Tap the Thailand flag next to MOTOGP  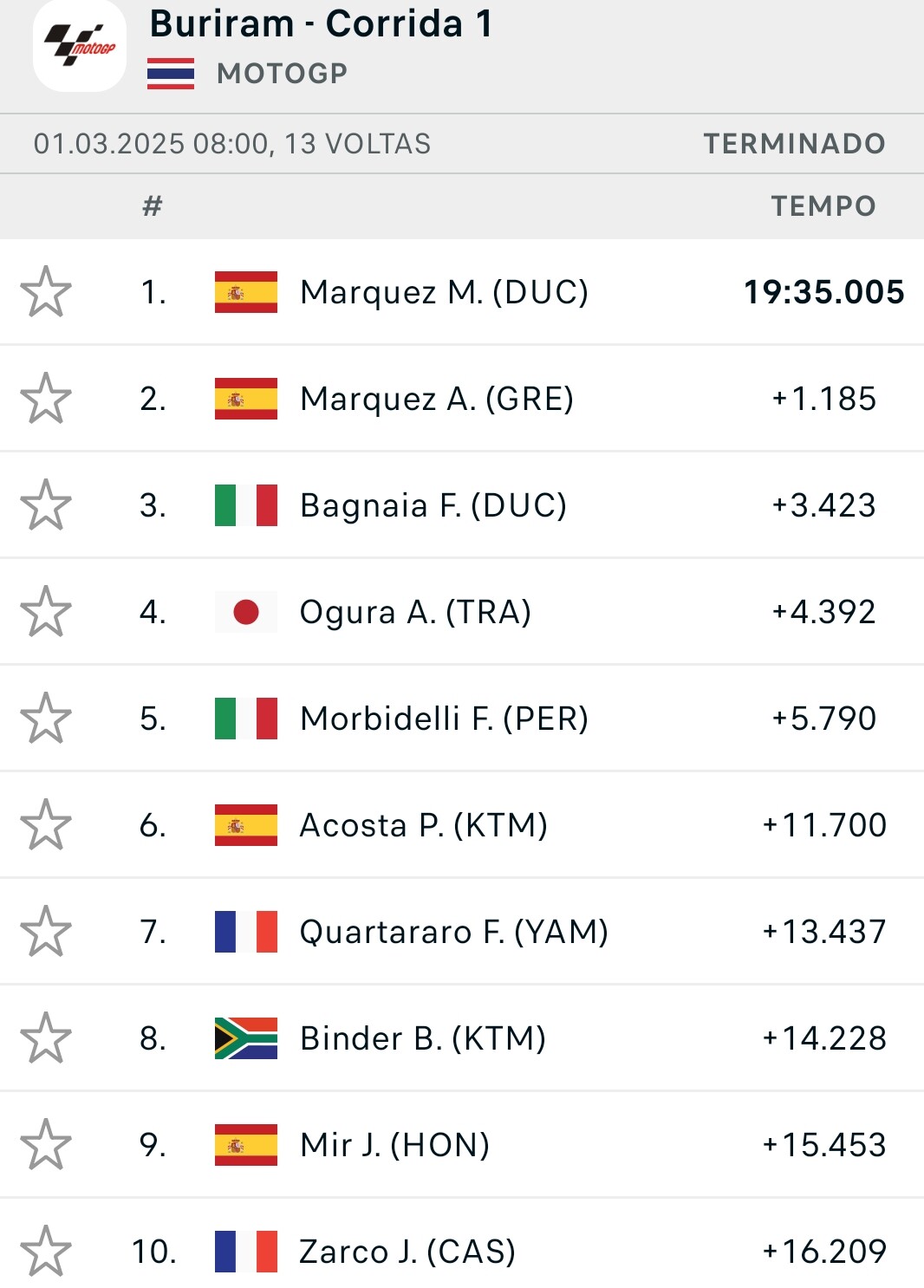[171, 74]
